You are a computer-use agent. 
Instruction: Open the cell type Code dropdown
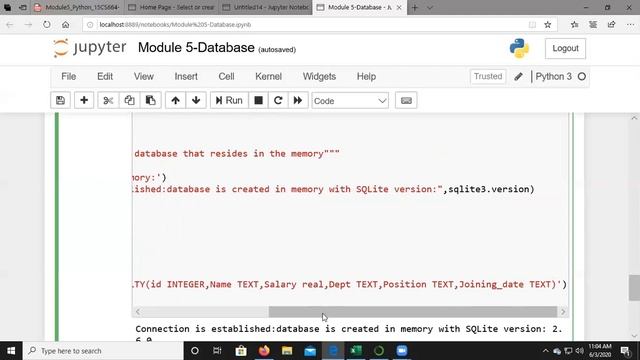pos(350,101)
